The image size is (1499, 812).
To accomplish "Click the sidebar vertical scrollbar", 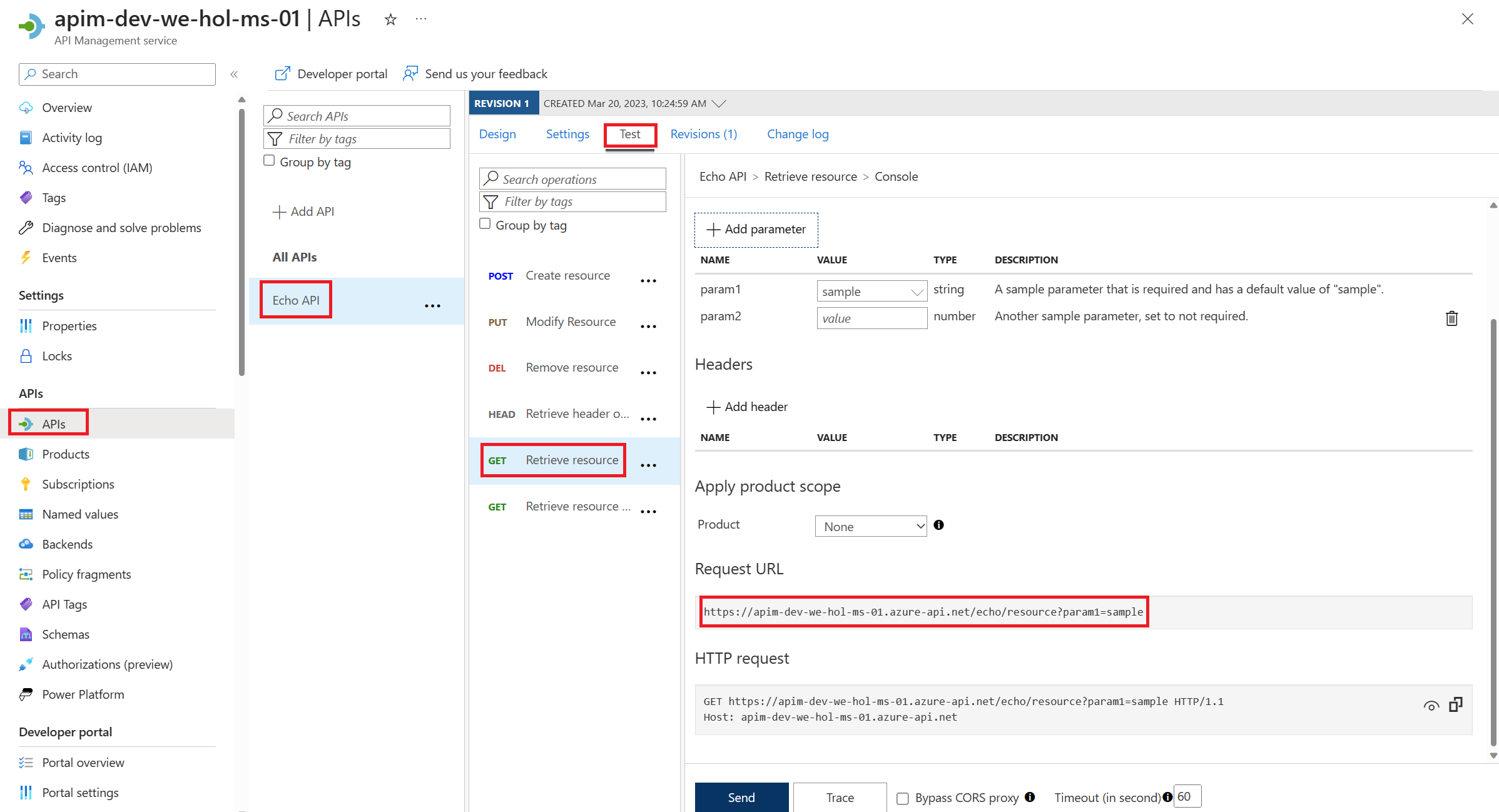I will point(241,244).
